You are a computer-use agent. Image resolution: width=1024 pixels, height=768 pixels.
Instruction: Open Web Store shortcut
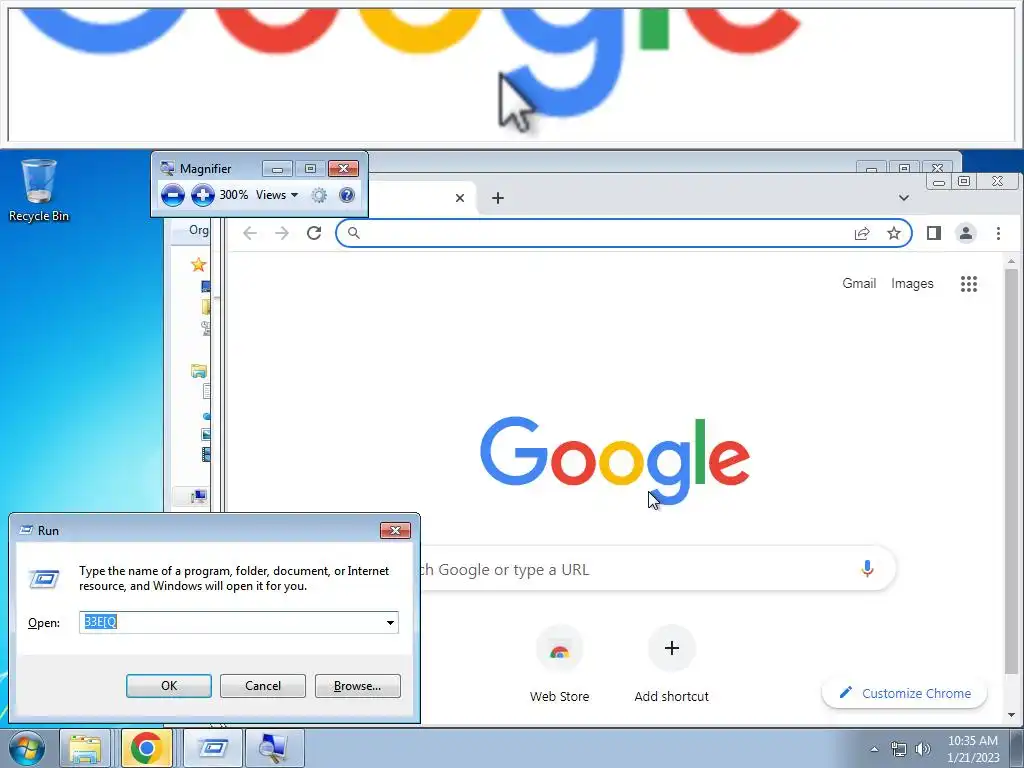pos(560,664)
